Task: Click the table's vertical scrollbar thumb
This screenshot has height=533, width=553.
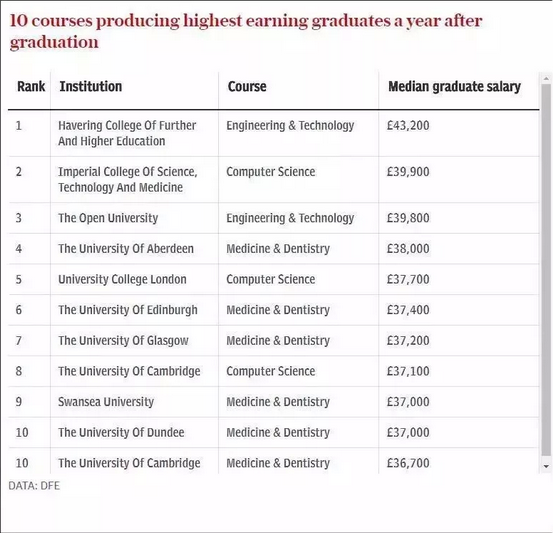Action: 546,269
